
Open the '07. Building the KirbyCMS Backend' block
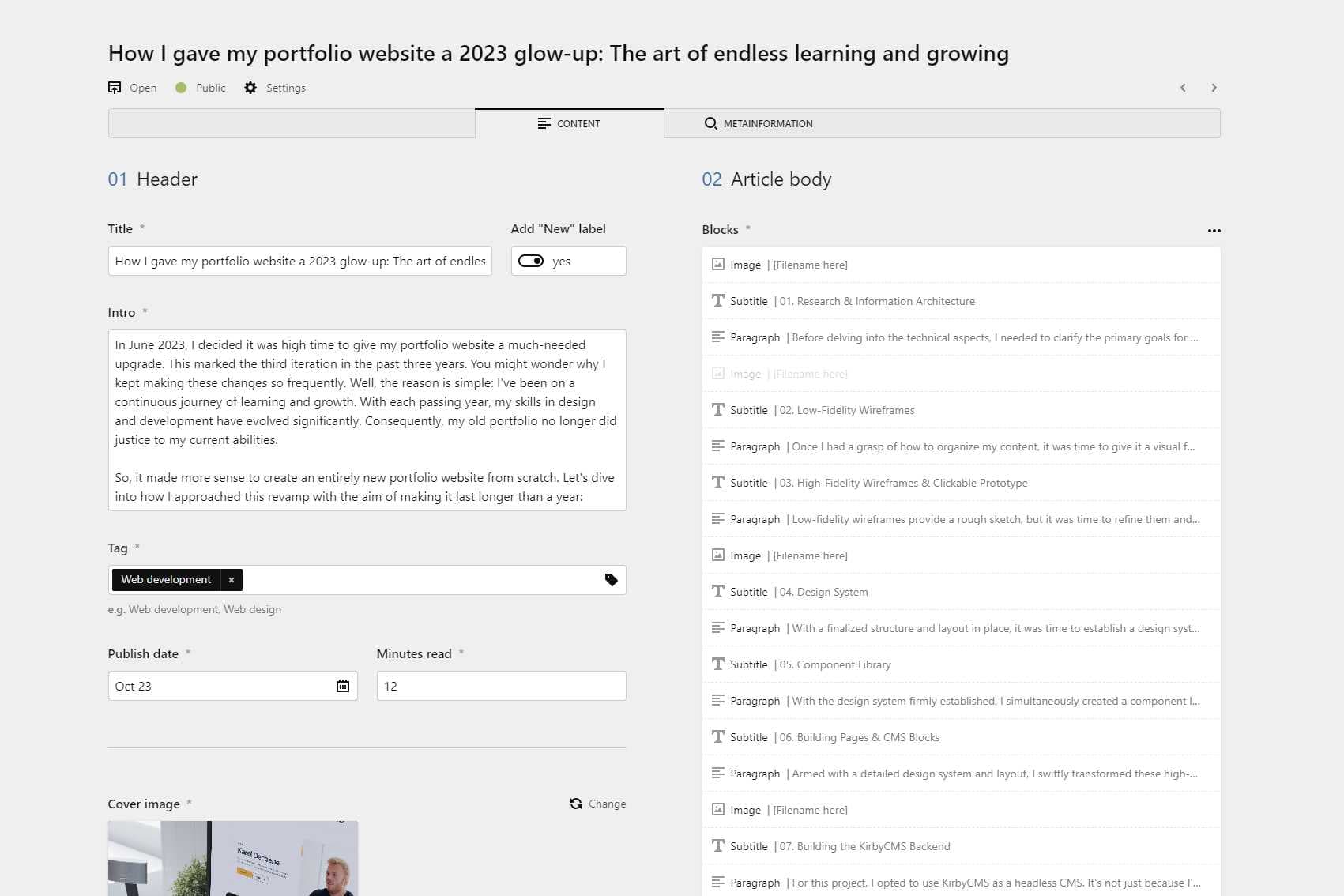(864, 846)
